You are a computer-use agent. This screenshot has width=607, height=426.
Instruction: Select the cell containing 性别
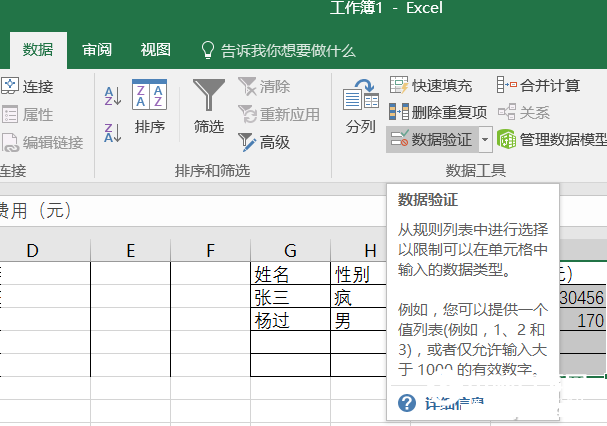pyautogui.click(x=356, y=274)
